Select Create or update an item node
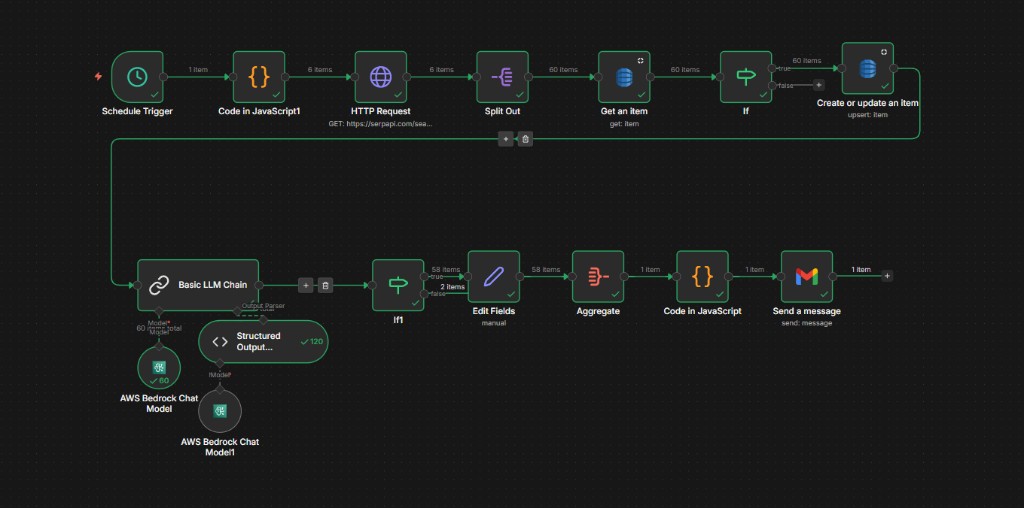 (867, 69)
